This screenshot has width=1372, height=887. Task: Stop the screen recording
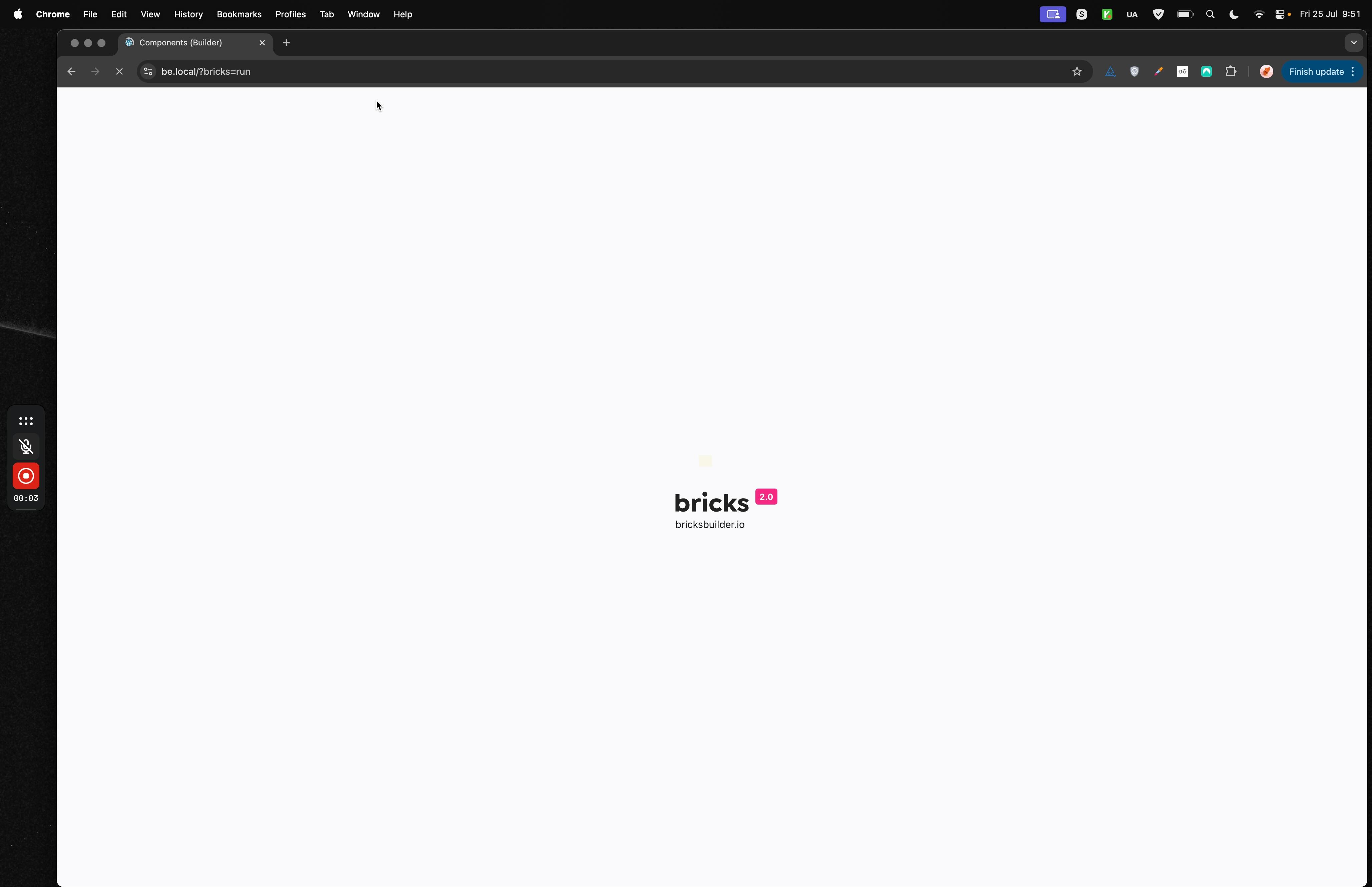click(x=26, y=476)
